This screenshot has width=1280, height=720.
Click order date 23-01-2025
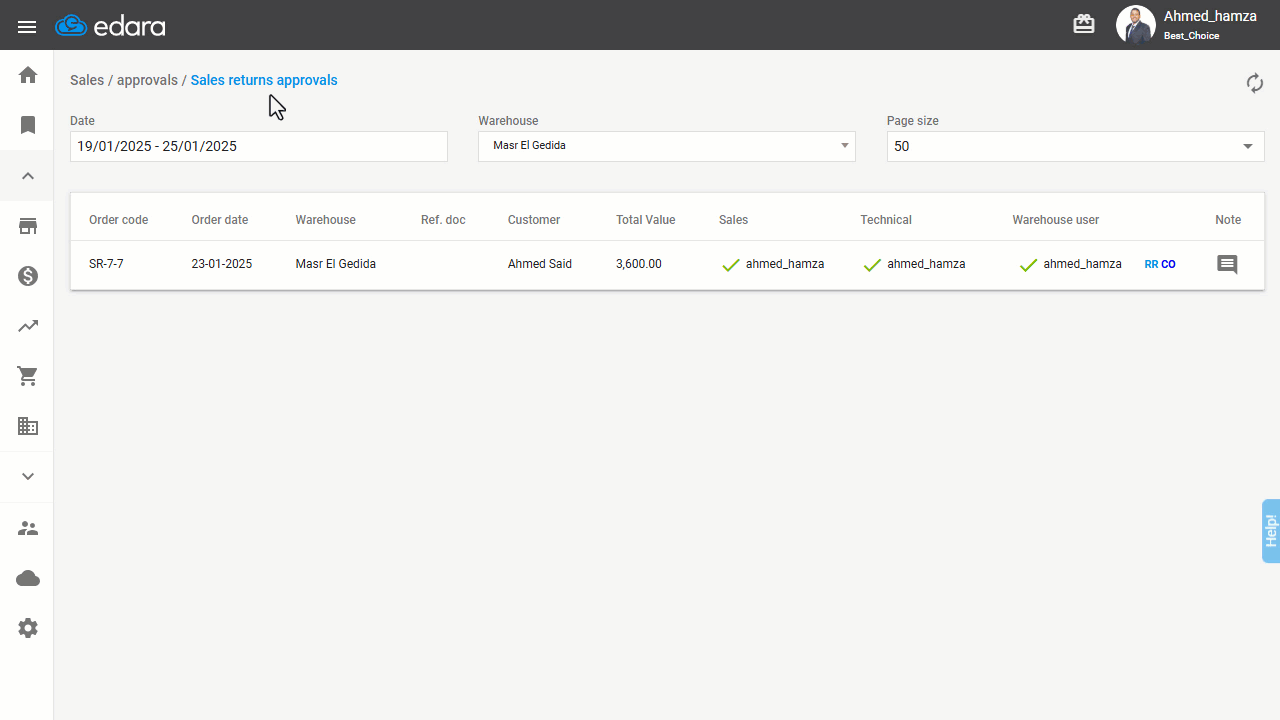click(x=222, y=264)
